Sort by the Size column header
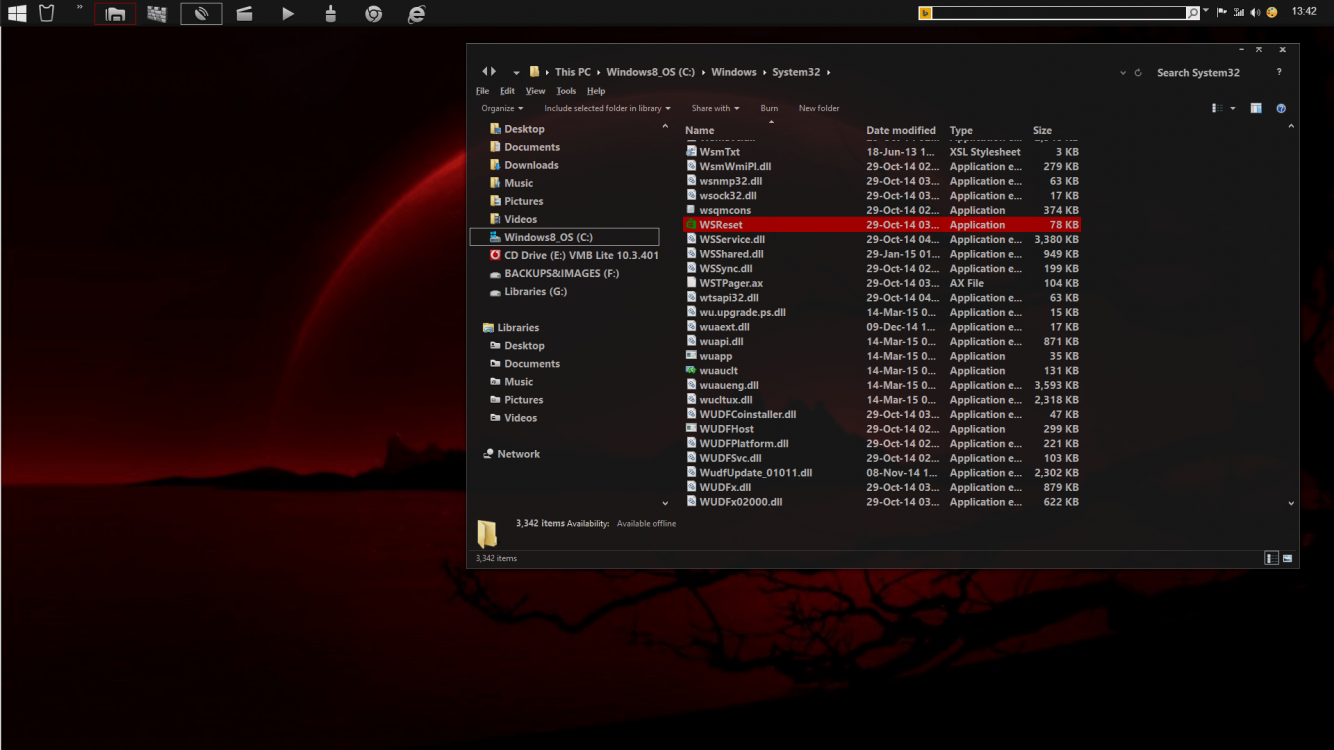Image resolution: width=1334 pixels, height=750 pixels. [x=1042, y=131]
